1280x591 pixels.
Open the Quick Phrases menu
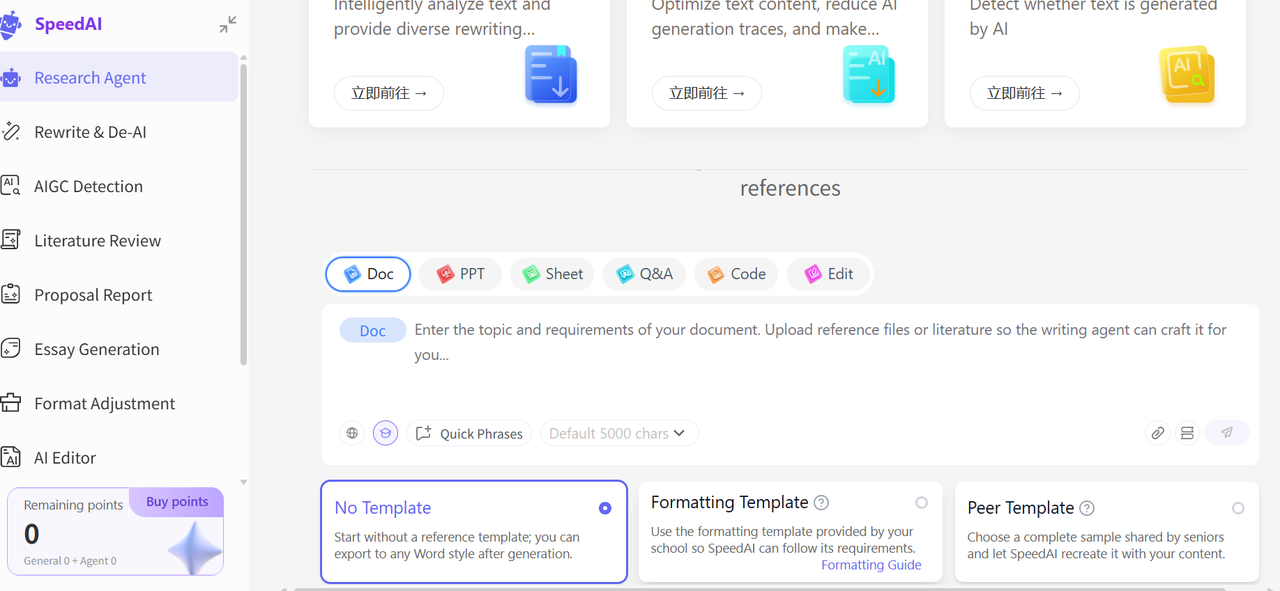469,433
